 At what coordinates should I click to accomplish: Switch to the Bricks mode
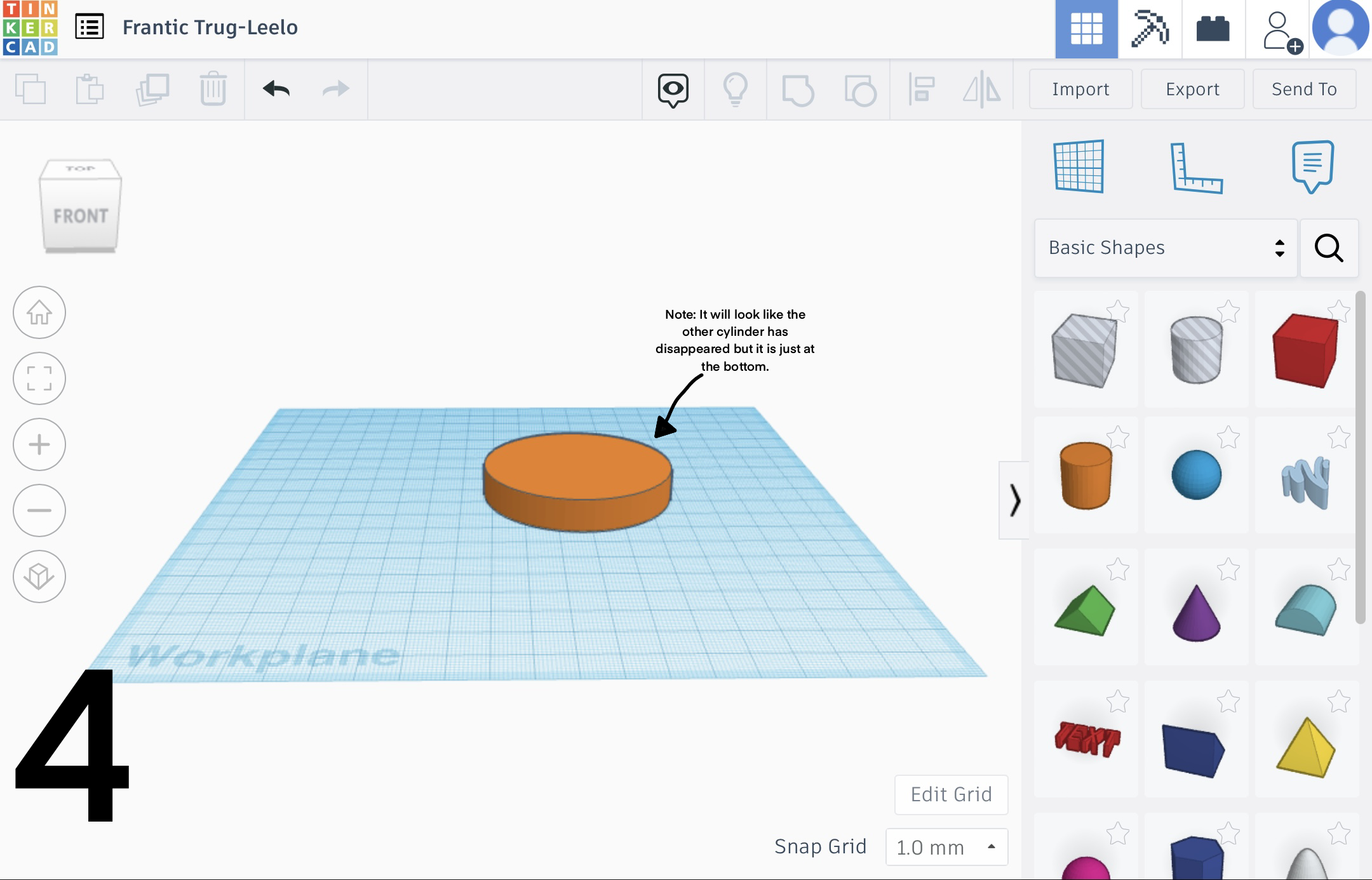[x=1213, y=29]
